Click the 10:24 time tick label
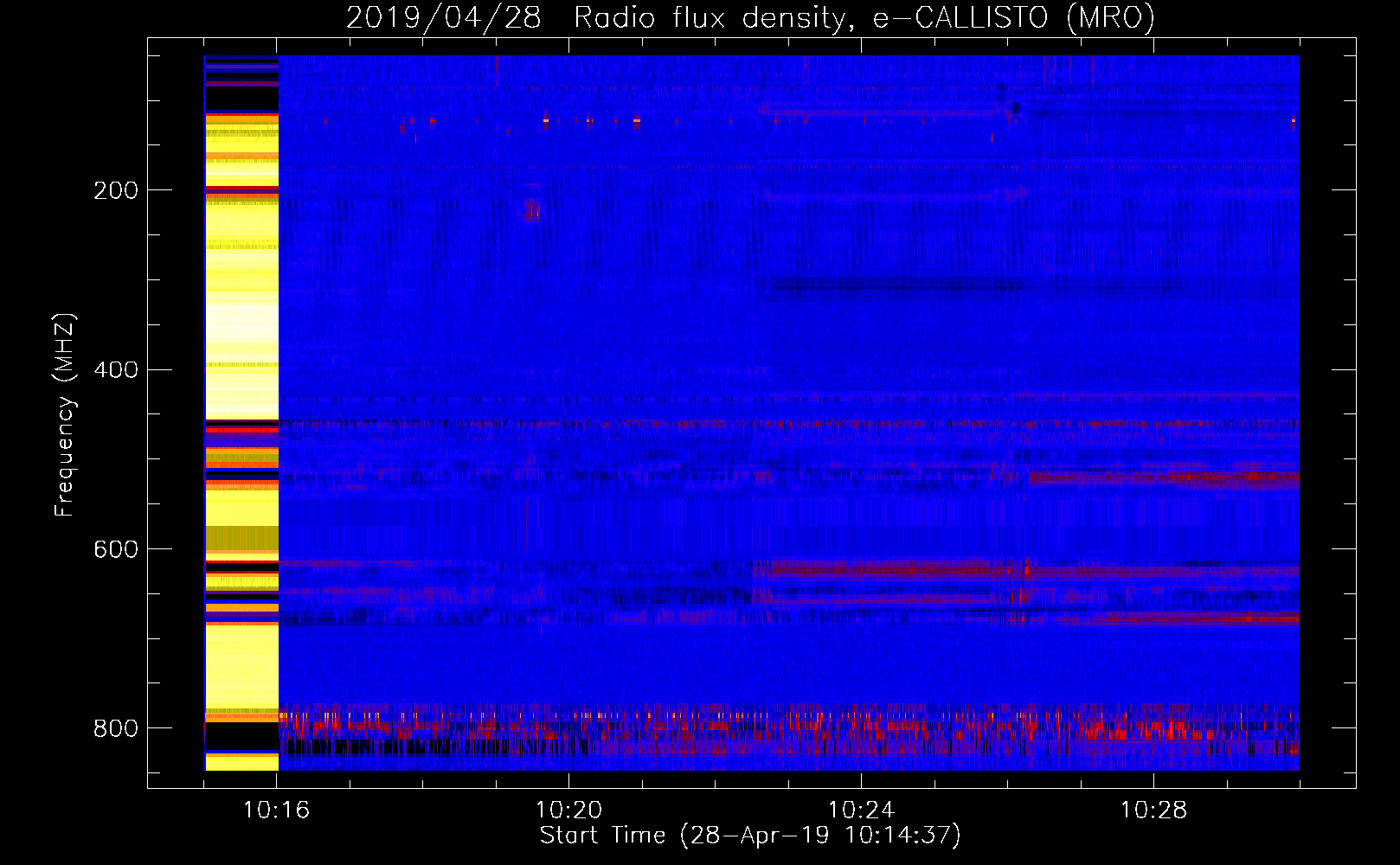The height and width of the screenshot is (865, 1400). click(x=862, y=811)
